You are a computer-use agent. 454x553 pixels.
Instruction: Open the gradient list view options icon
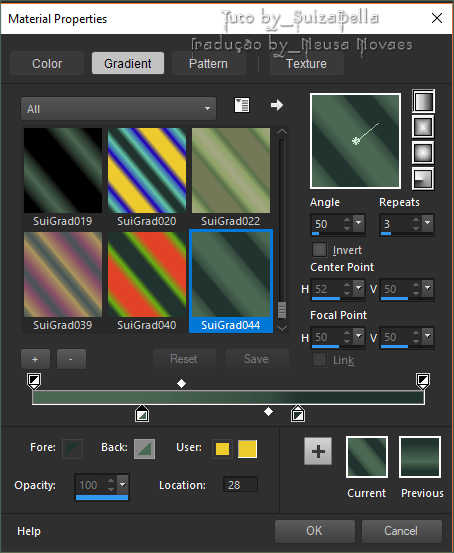point(242,105)
